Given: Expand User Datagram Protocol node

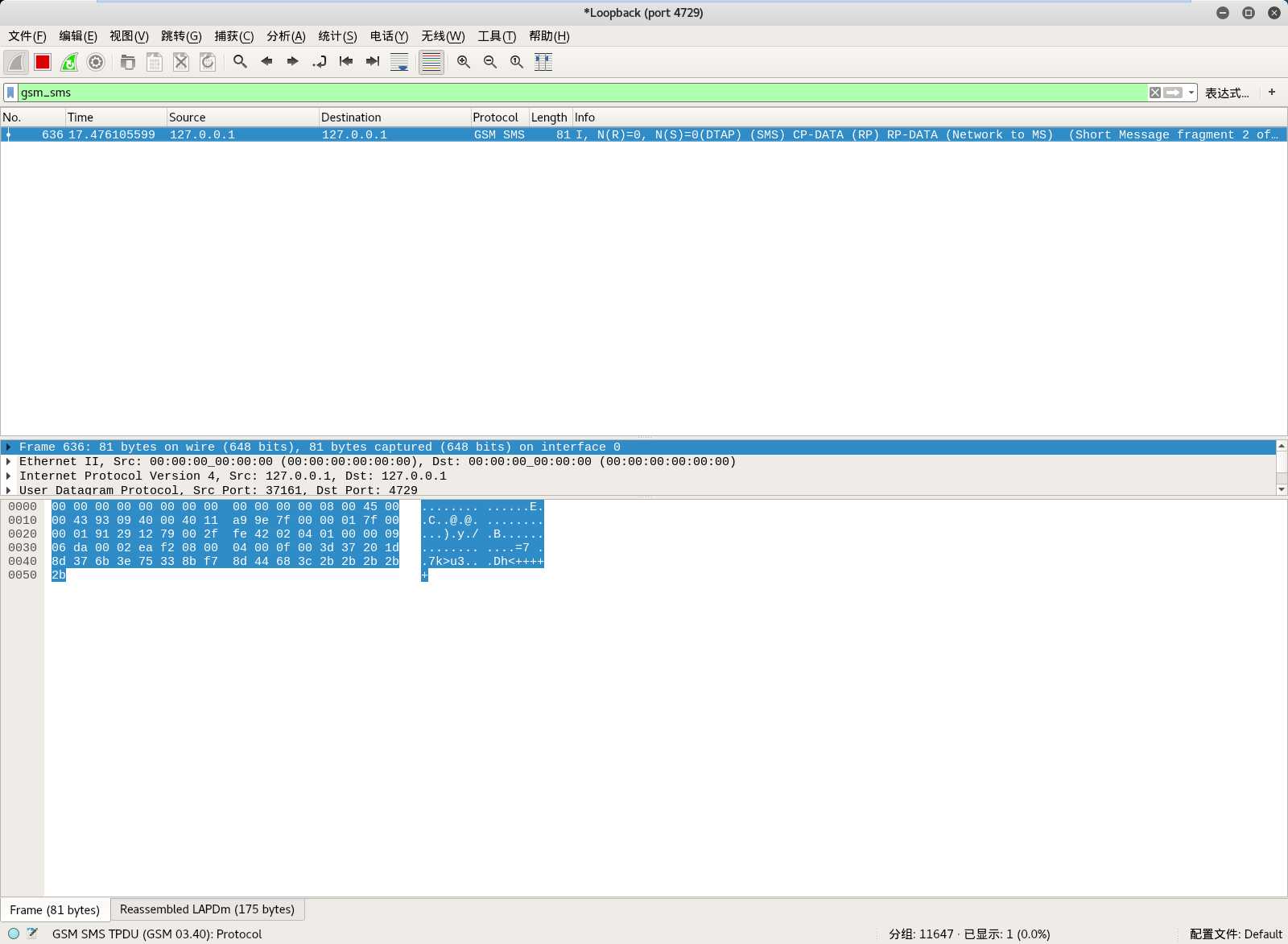Looking at the screenshot, I should [8, 490].
